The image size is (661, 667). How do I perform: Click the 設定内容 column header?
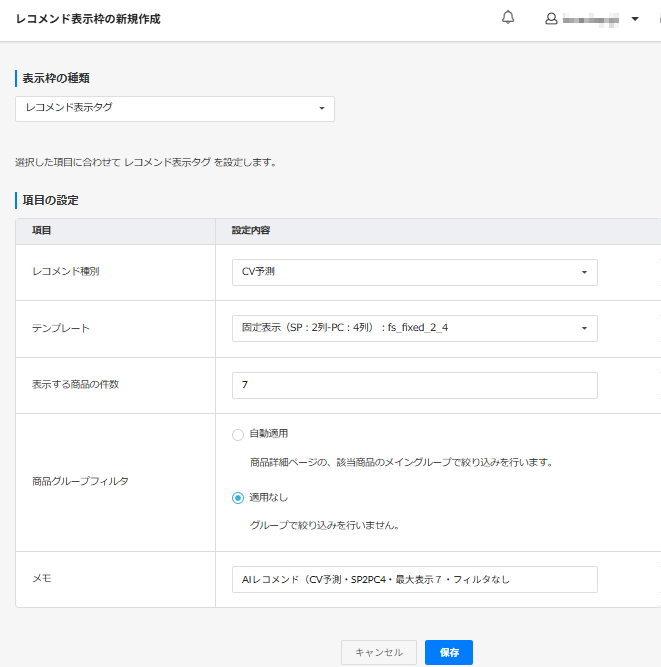pyautogui.click(x=251, y=231)
